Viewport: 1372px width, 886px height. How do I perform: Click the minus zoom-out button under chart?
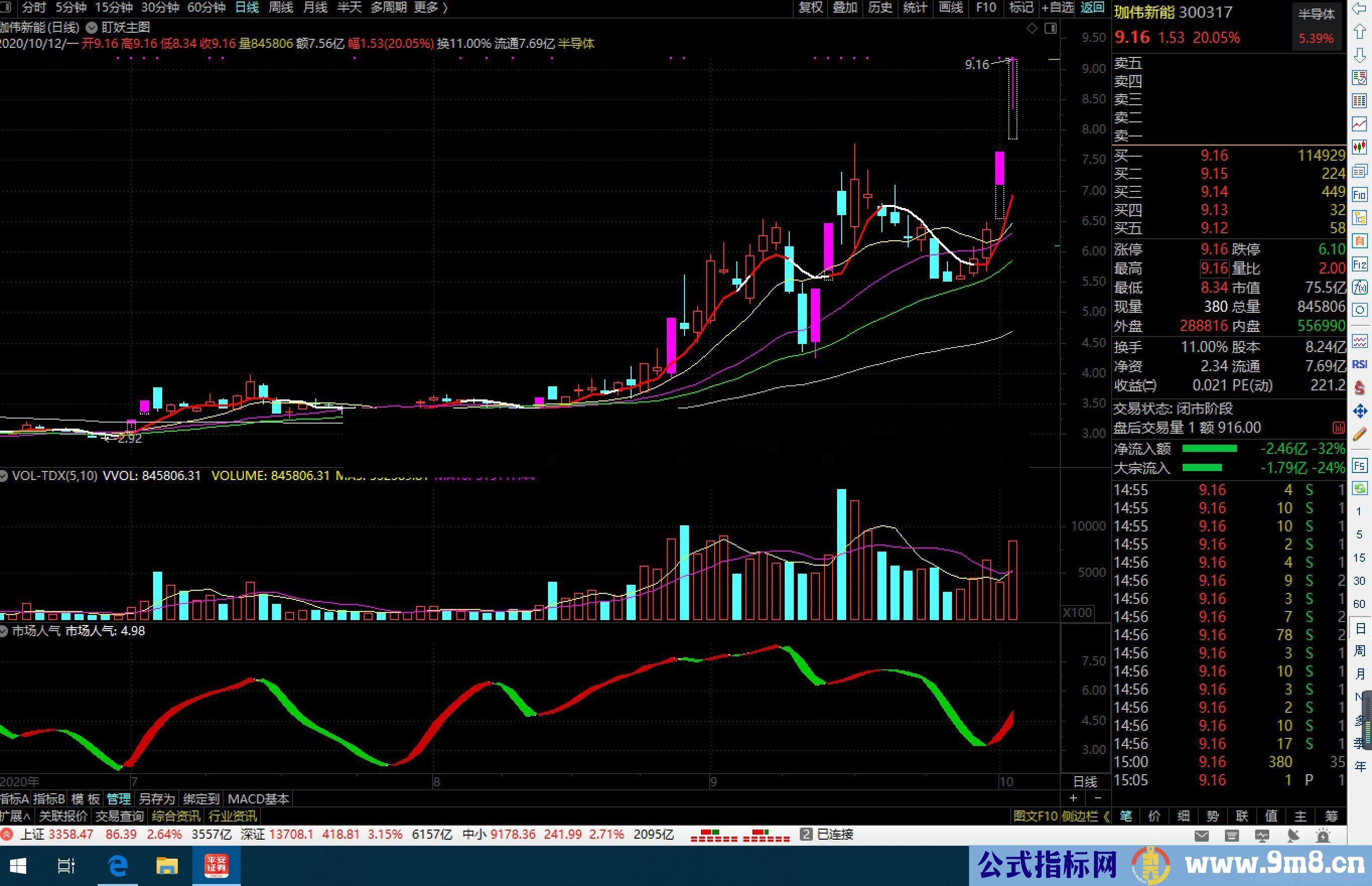[1097, 798]
